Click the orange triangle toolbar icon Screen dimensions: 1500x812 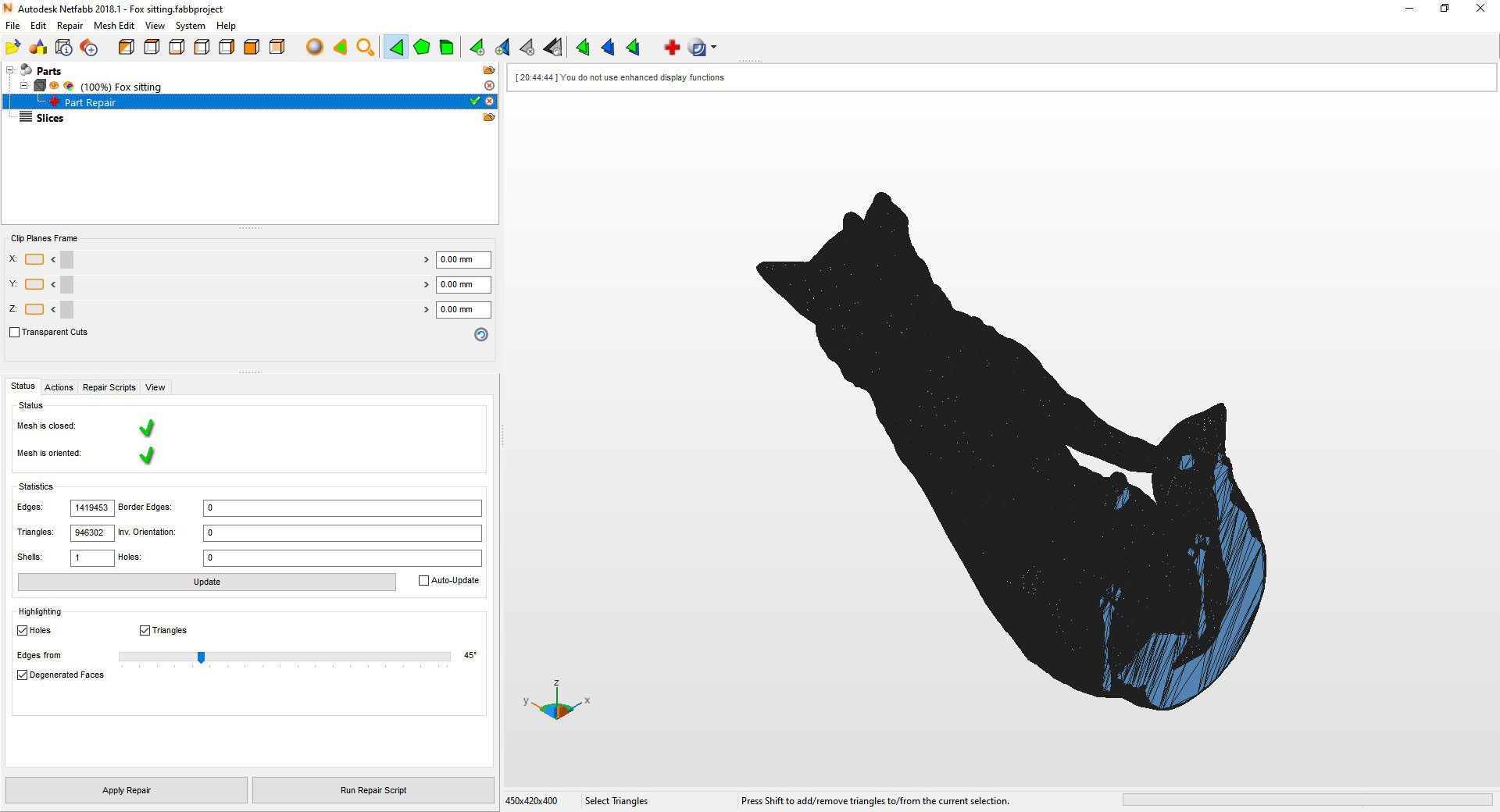pyautogui.click(x=340, y=48)
